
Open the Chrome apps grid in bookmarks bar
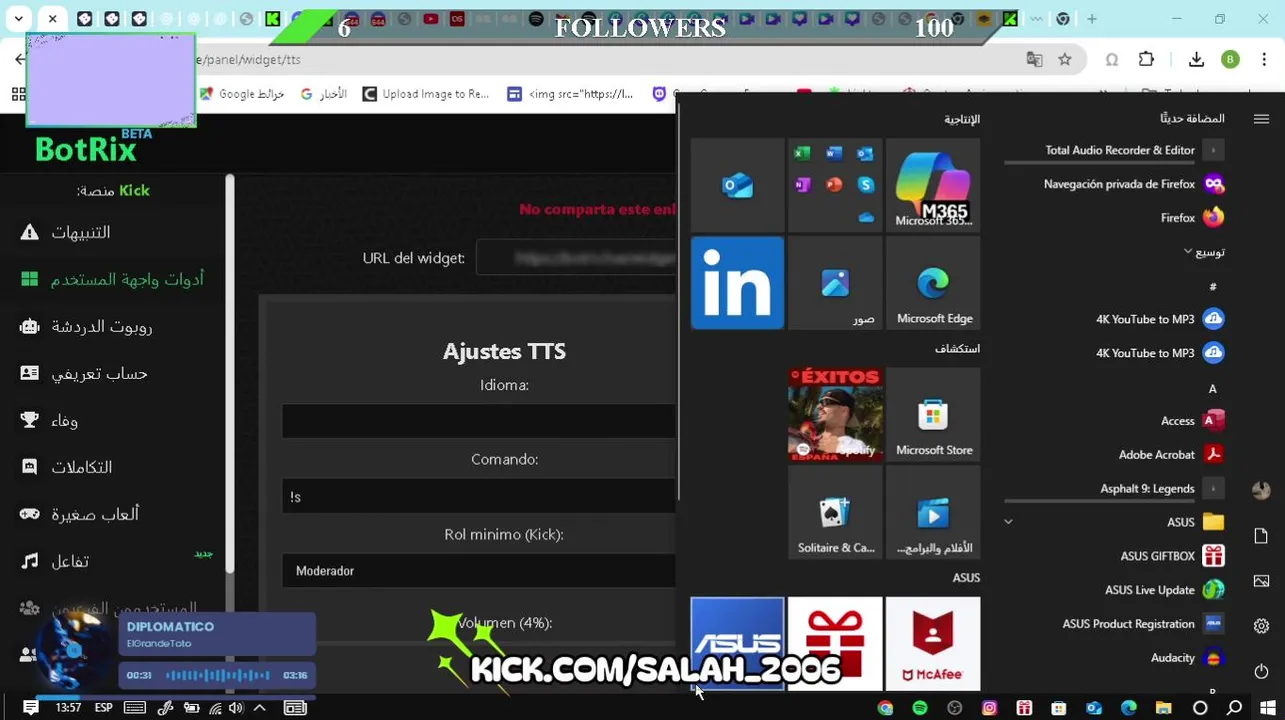pyautogui.click(x=18, y=94)
